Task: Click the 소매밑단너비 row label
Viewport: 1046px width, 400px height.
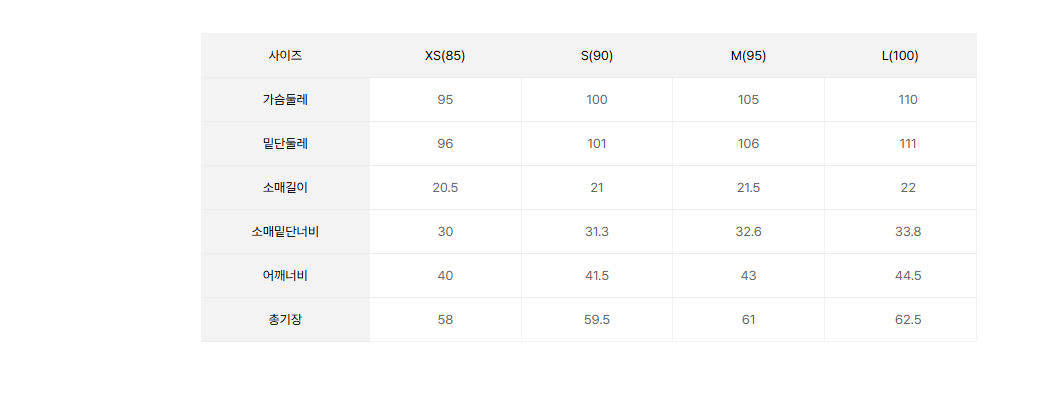Action: (286, 232)
